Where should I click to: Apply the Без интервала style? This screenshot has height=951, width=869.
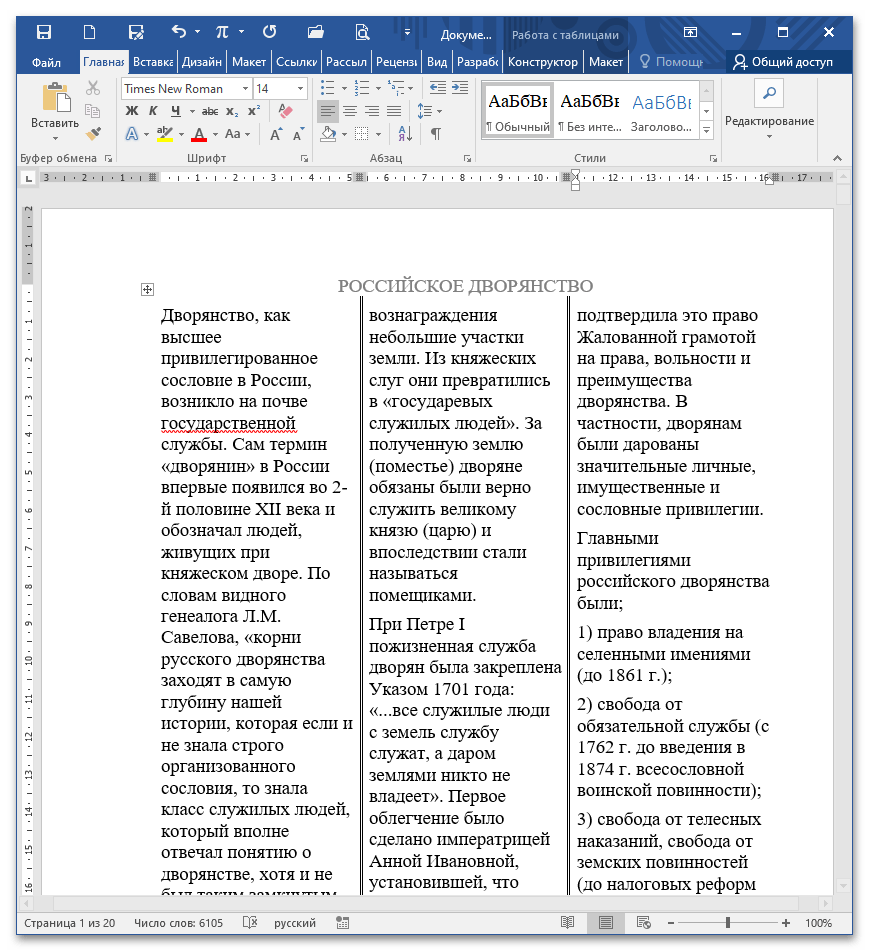pos(589,112)
